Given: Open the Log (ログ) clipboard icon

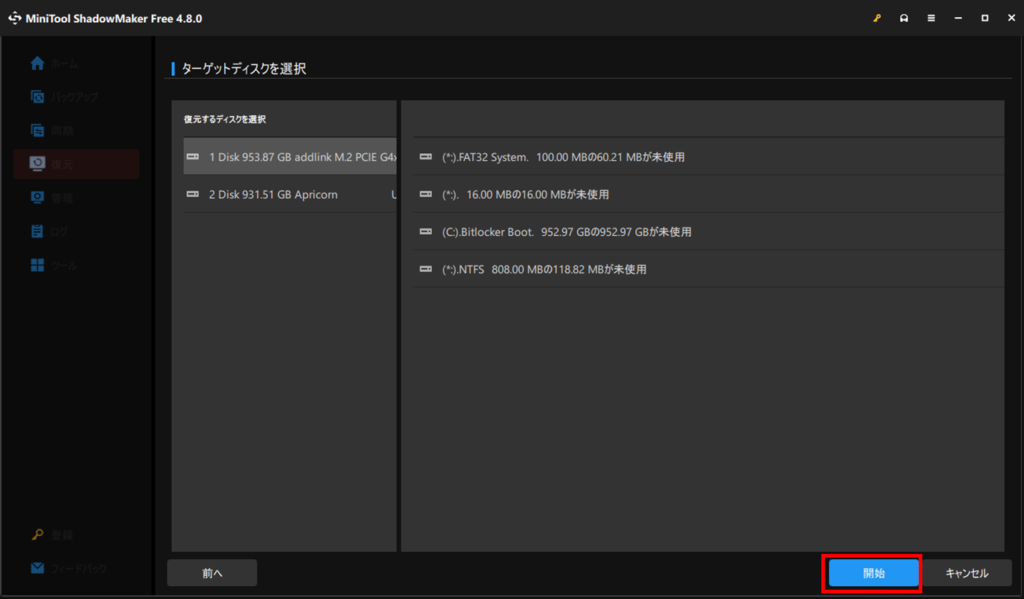Looking at the screenshot, I should click(38, 232).
